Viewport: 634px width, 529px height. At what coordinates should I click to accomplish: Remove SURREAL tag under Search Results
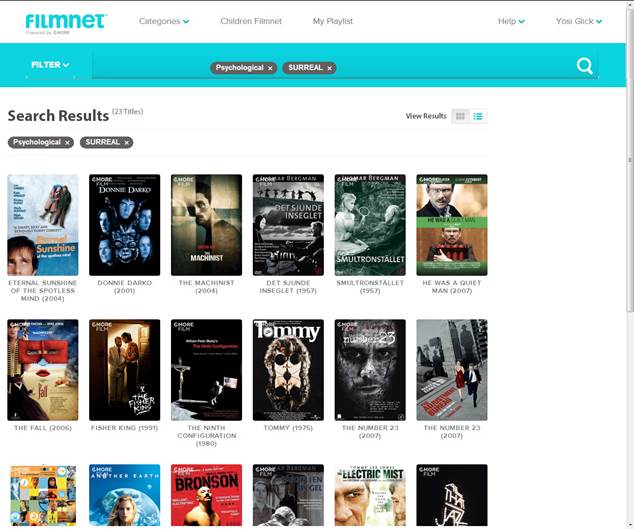click(127, 143)
